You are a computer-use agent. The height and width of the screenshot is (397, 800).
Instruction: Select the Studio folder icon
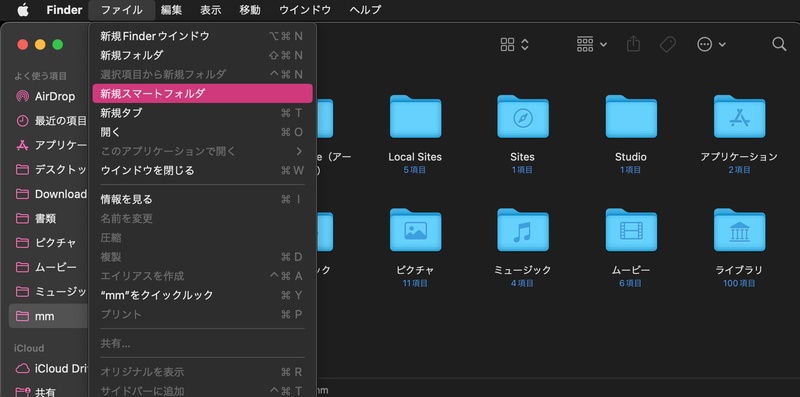pyautogui.click(x=631, y=117)
